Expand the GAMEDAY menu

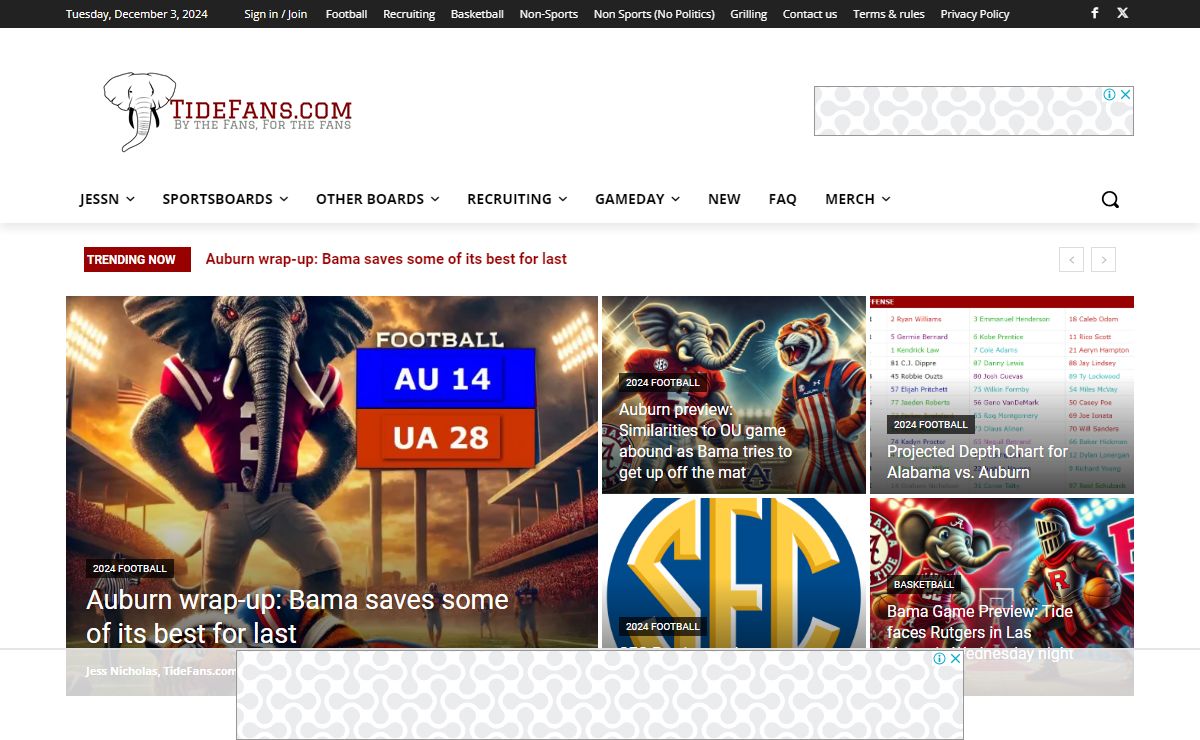tap(637, 199)
